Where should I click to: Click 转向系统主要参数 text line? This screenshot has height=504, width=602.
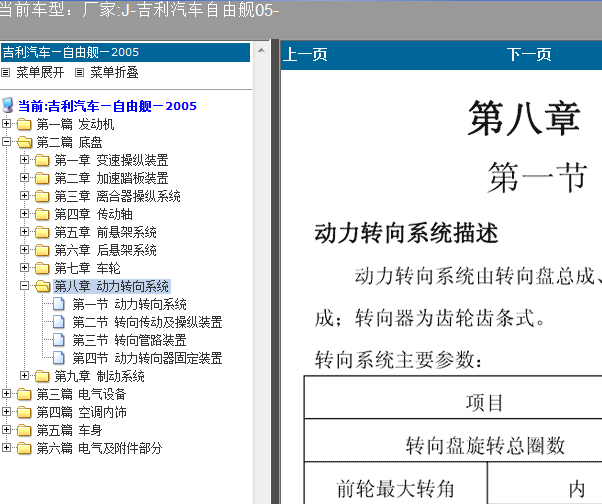[398, 360]
